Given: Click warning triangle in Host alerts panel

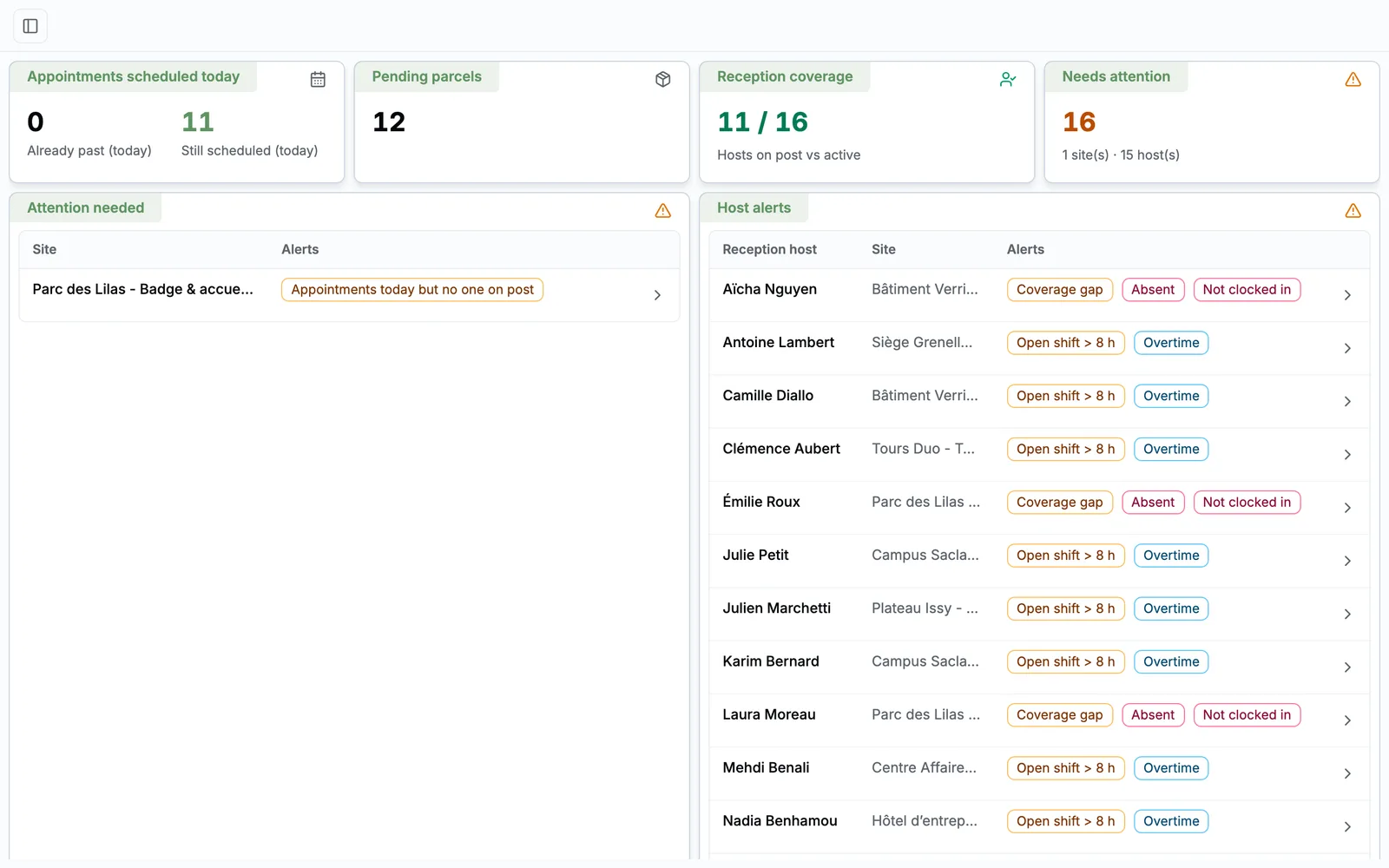Looking at the screenshot, I should (1353, 210).
